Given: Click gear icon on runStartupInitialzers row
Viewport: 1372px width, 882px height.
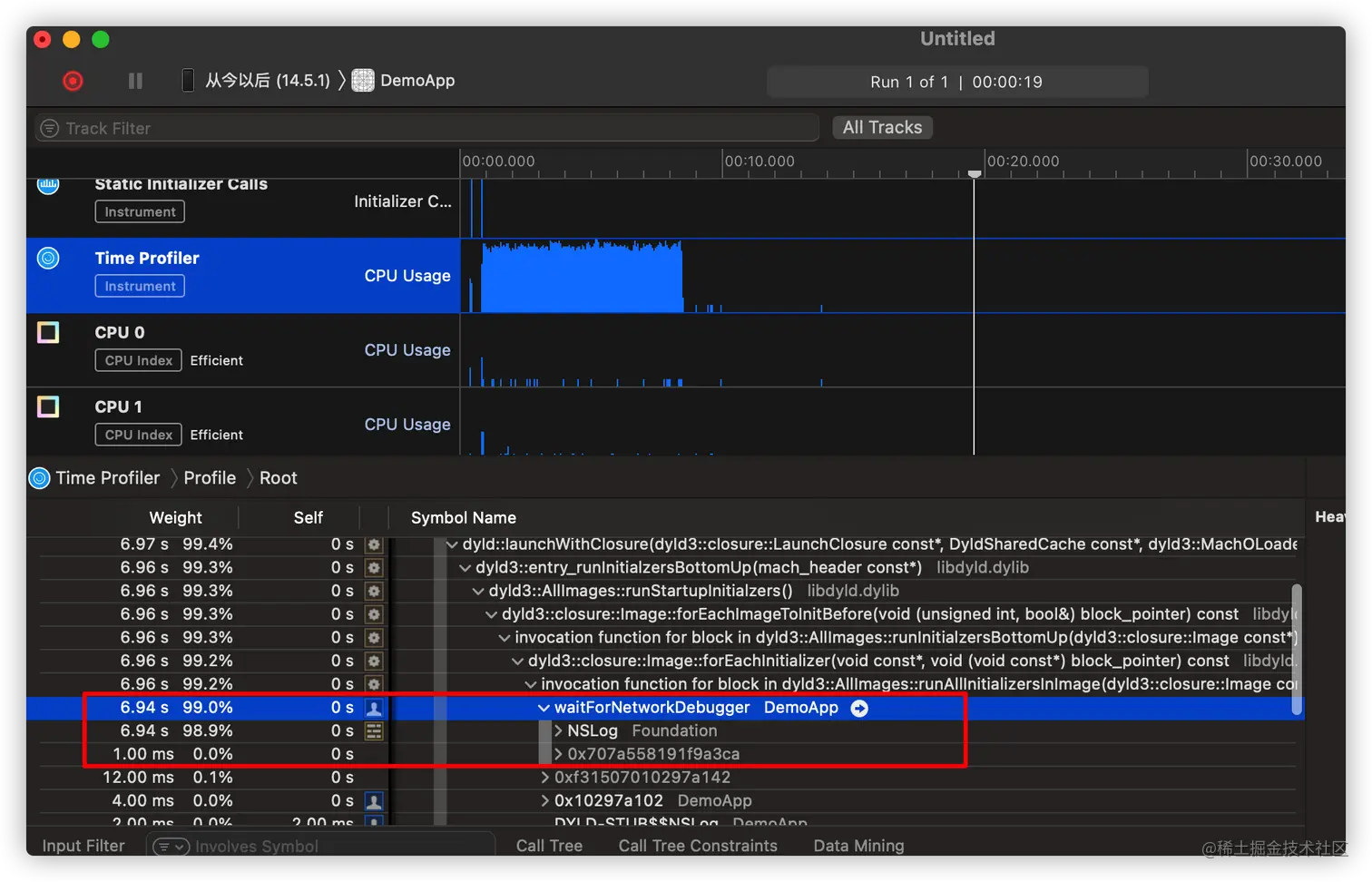Looking at the screenshot, I should tap(374, 592).
